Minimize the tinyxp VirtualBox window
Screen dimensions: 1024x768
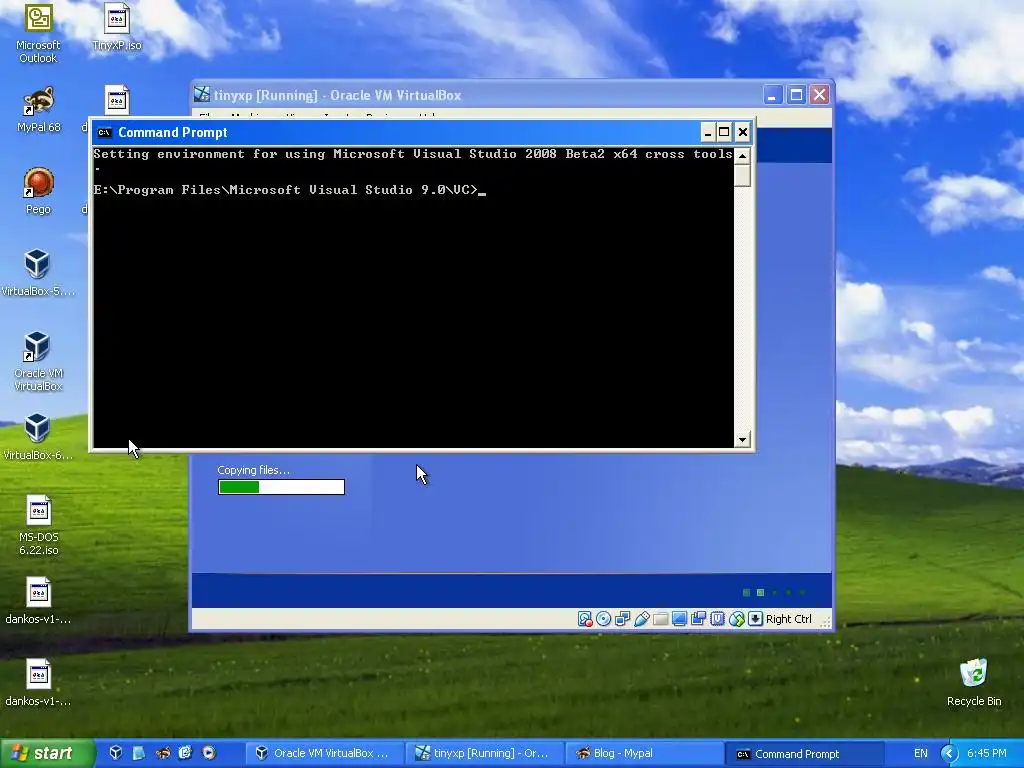pyautogui.click(x=773, y=95)
